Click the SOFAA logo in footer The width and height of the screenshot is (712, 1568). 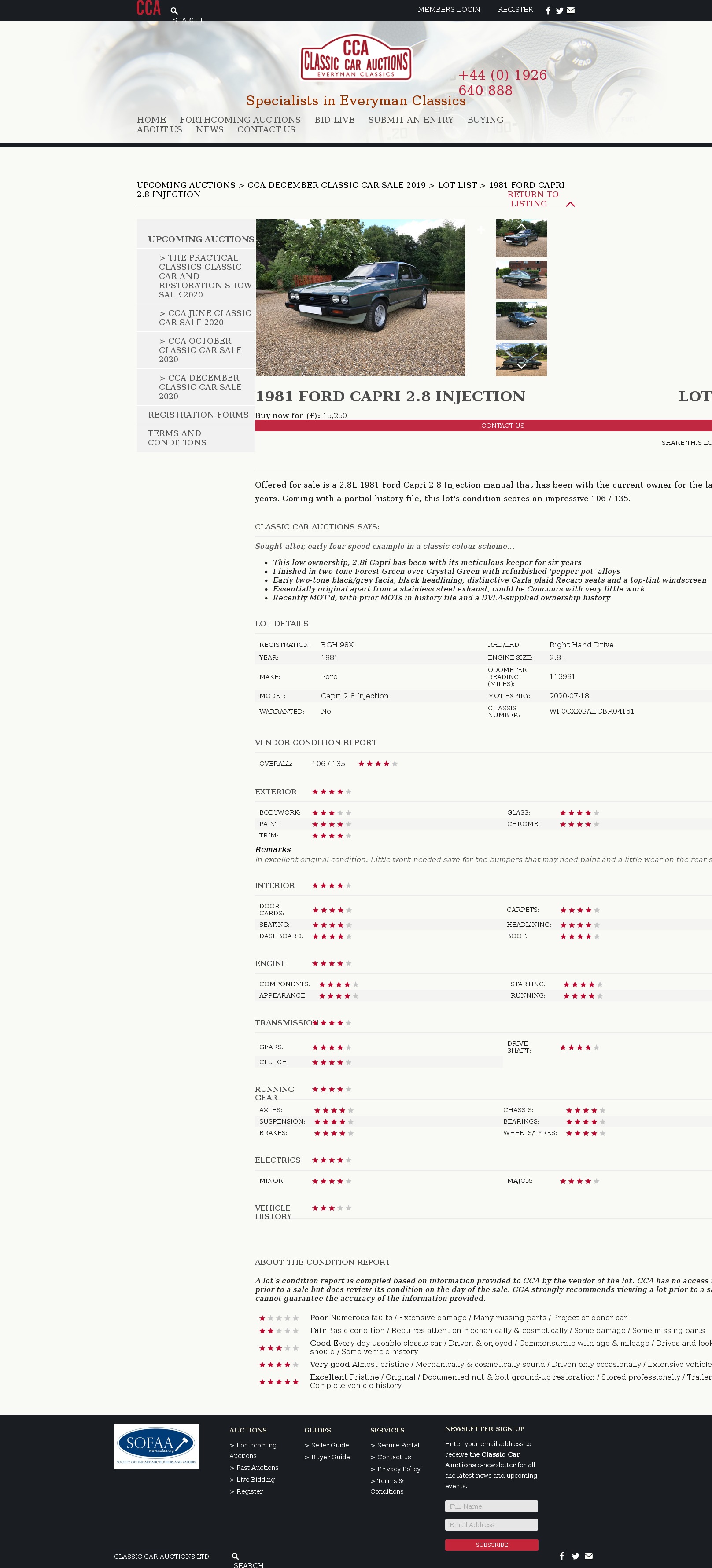click(156, 1446)
